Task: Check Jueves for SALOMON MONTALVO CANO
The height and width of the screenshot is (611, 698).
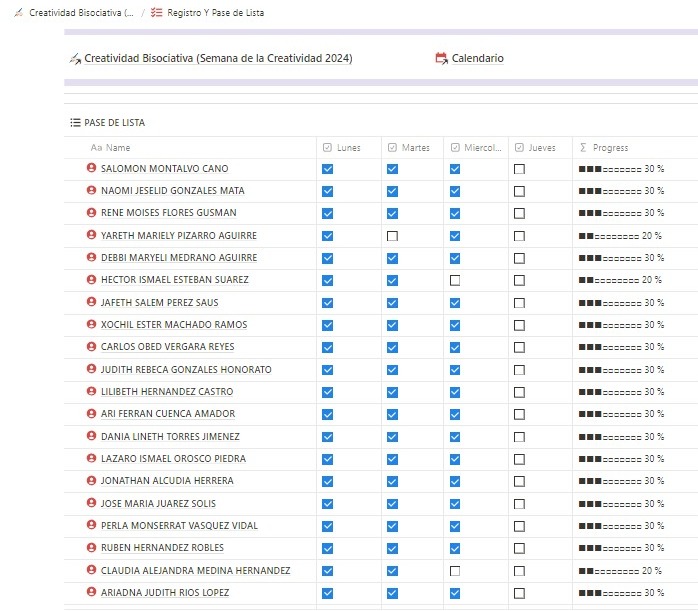Action: tap(519, 169)
